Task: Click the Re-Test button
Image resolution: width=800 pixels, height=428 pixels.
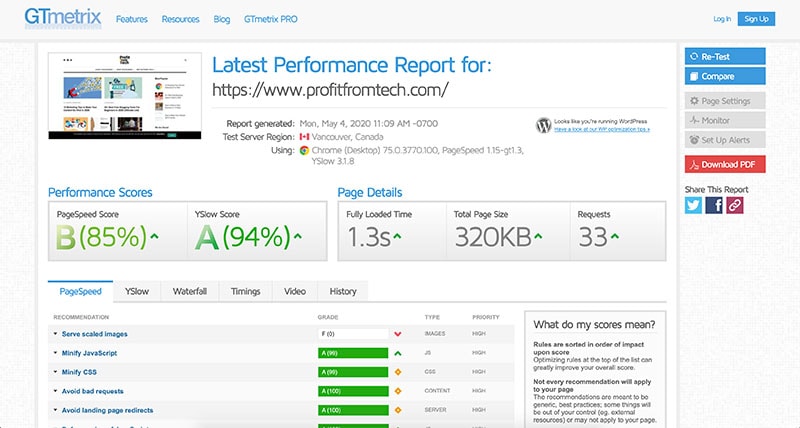Action: [x=725, y=57]
